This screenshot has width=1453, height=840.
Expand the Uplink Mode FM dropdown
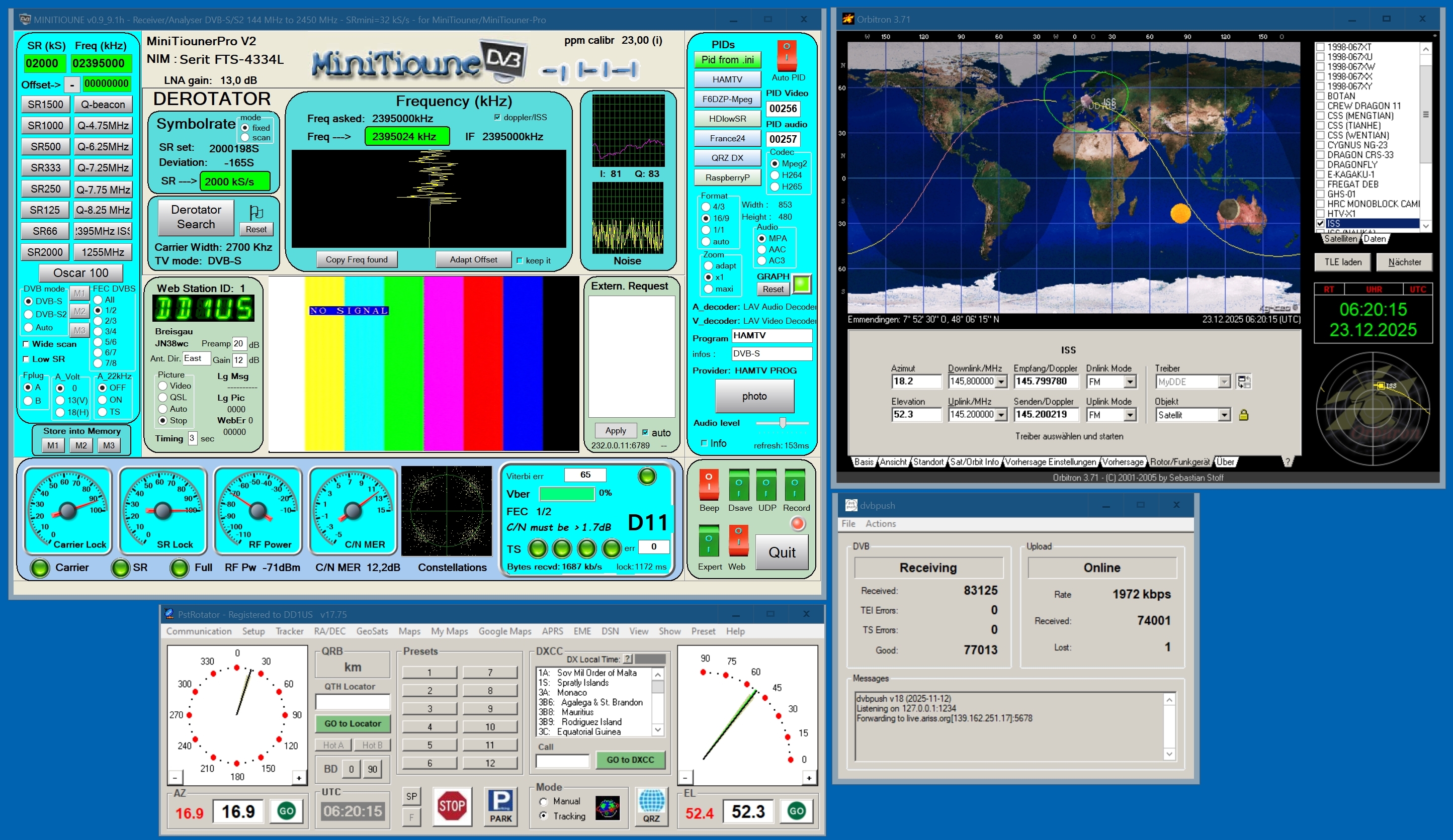[x=1130, y=415]
